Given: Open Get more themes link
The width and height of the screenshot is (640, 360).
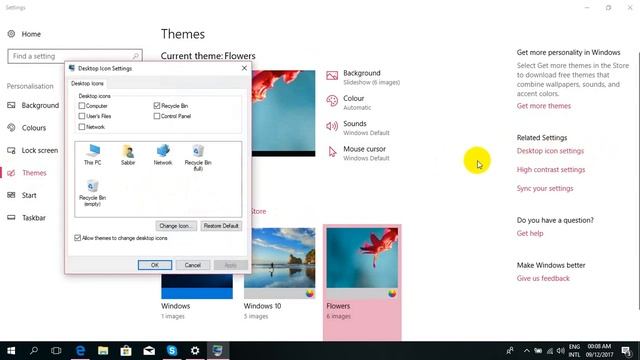Looking at the screenshot, I should click(x=544, y=106).
